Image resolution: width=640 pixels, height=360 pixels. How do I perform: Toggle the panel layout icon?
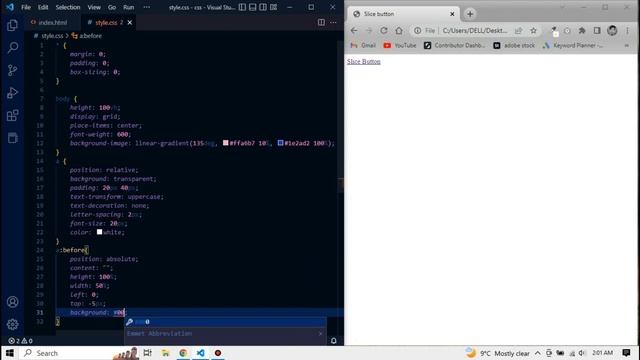[253, 7]
